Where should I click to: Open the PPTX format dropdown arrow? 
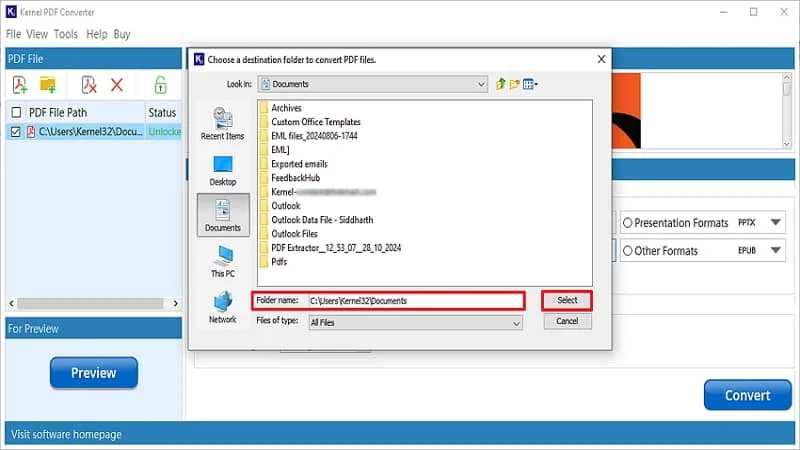pos(776,222)
